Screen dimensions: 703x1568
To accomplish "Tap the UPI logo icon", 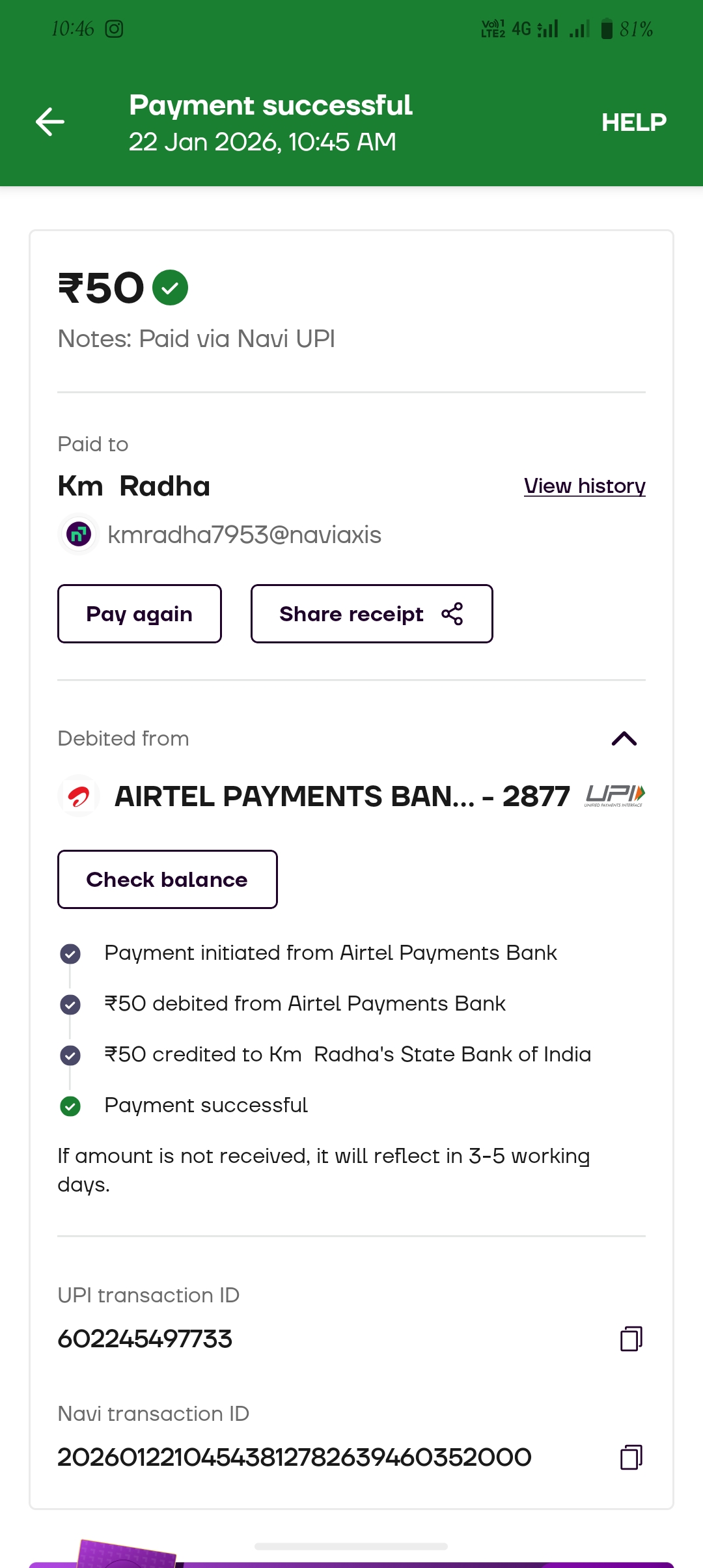I will click(614, 795).
